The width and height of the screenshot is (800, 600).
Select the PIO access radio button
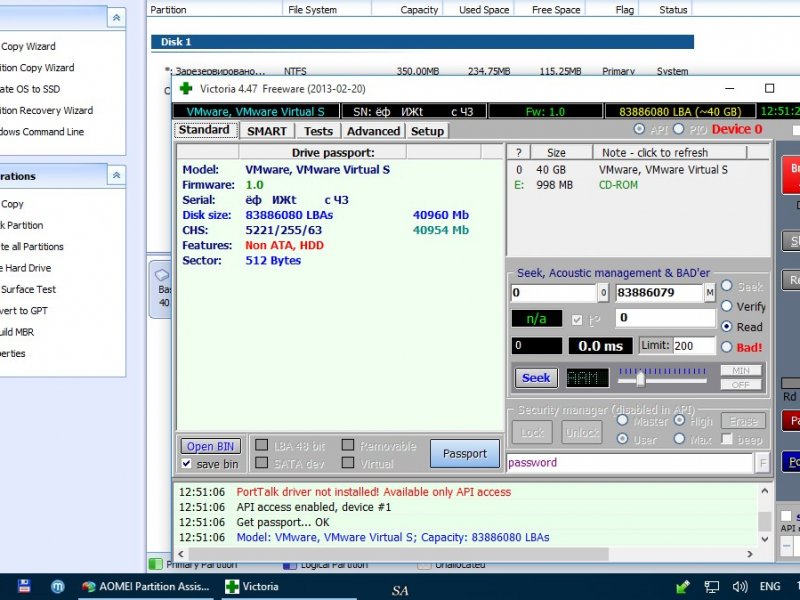point(678,129)
